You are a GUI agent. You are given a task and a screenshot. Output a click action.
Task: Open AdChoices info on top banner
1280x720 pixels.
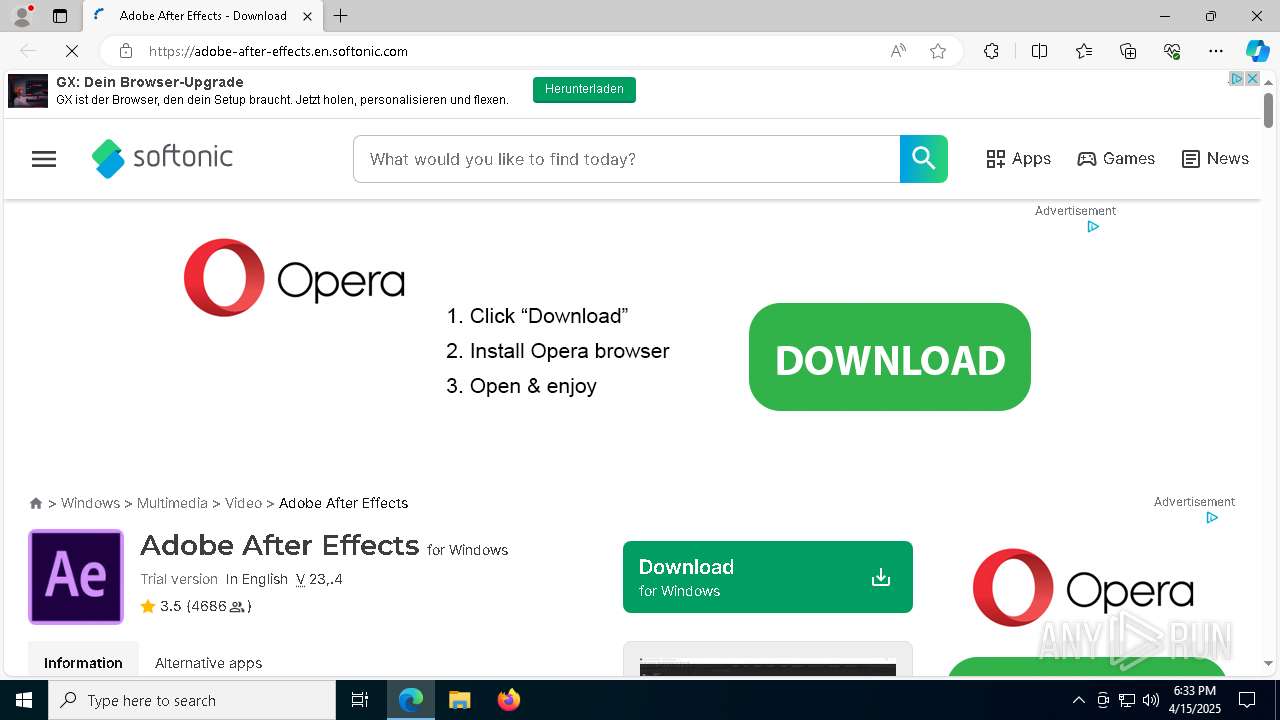pyautogui.click(x=1236, y=79)
